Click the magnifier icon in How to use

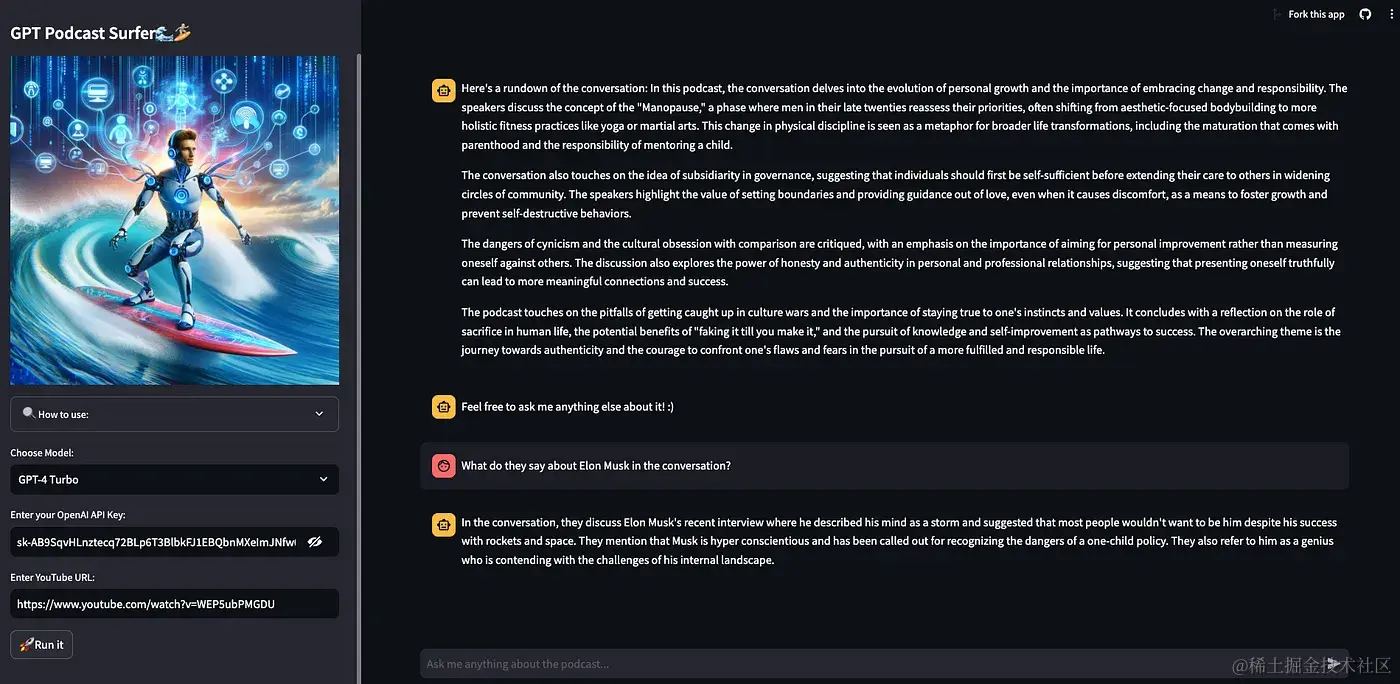(x=28, y=414)
